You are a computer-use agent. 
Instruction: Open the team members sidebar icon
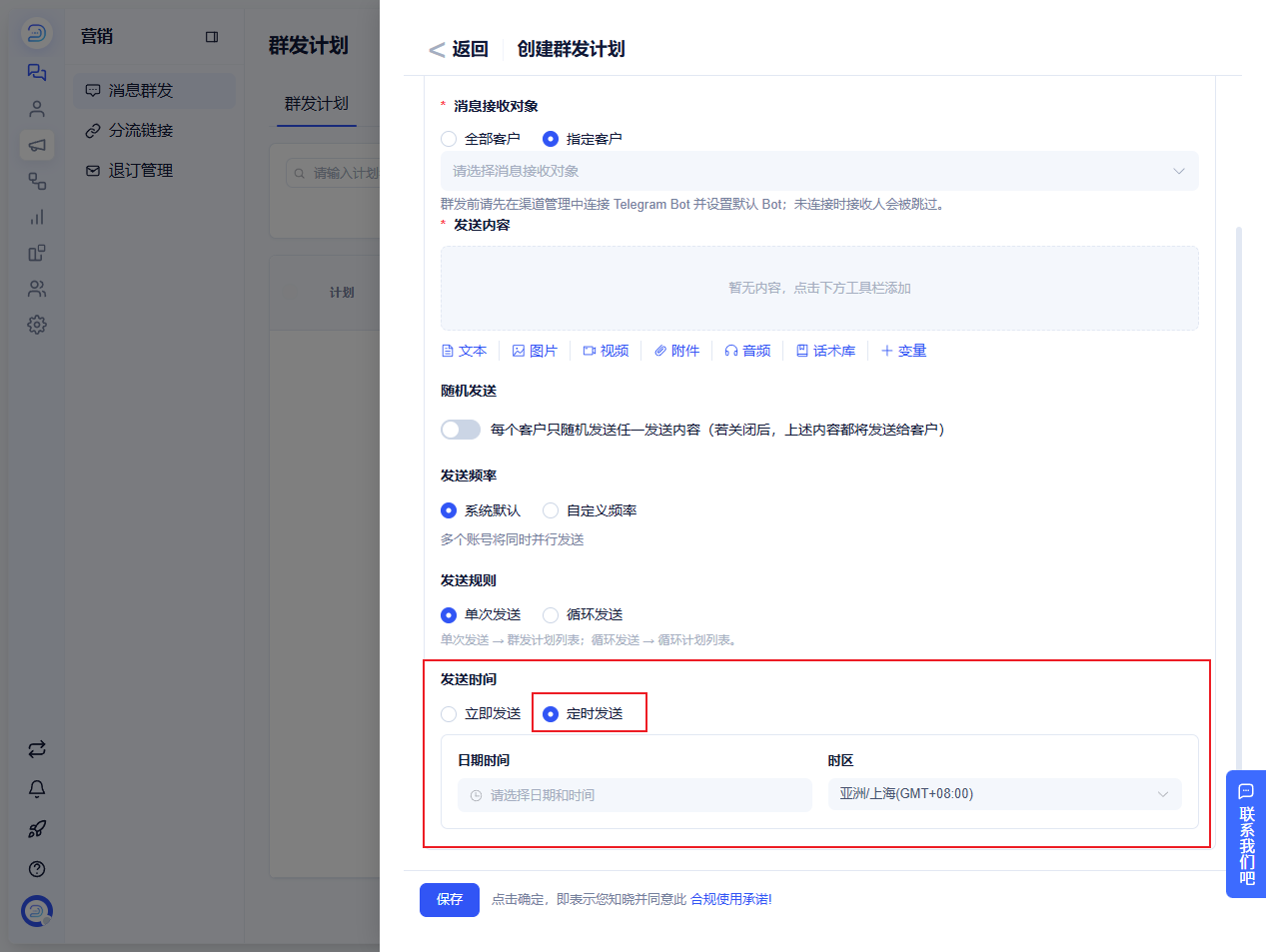(x=37, y=289)
